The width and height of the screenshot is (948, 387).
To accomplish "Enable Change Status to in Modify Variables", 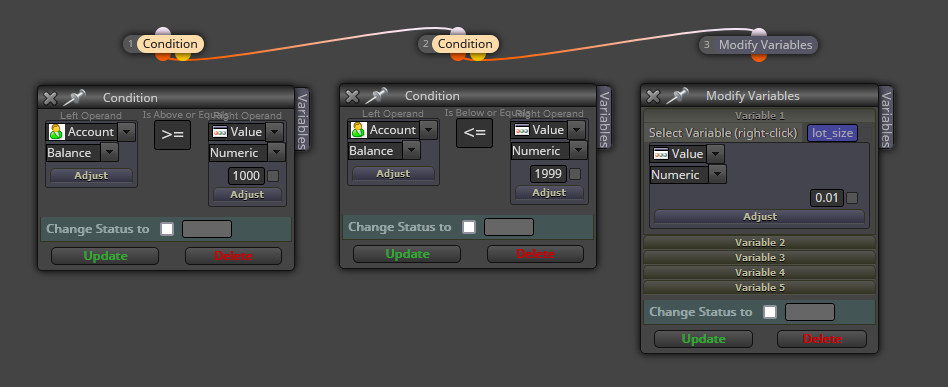I will [770, 312].
